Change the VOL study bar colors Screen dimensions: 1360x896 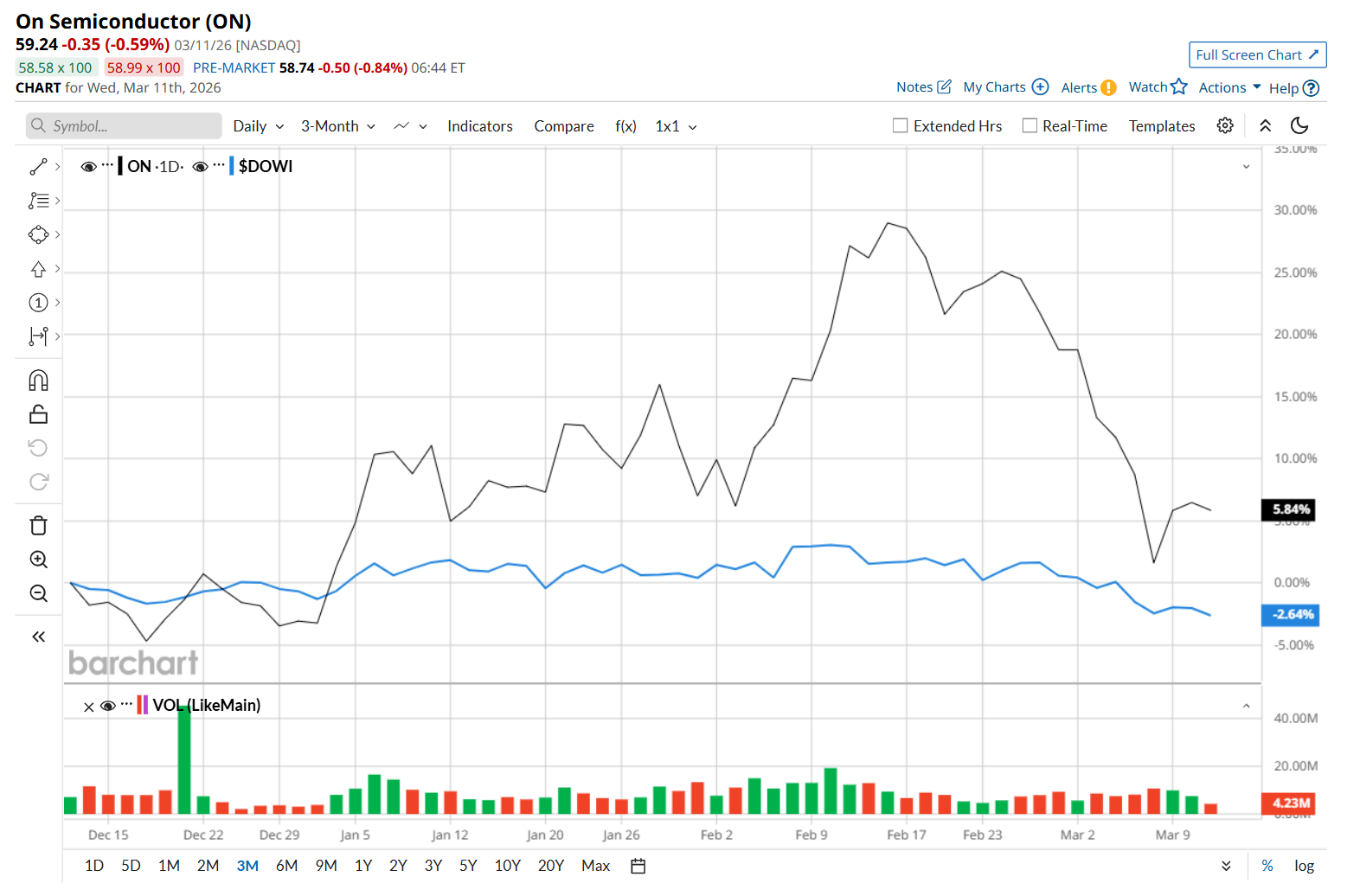pyautogui.click(x=143, y=705)
